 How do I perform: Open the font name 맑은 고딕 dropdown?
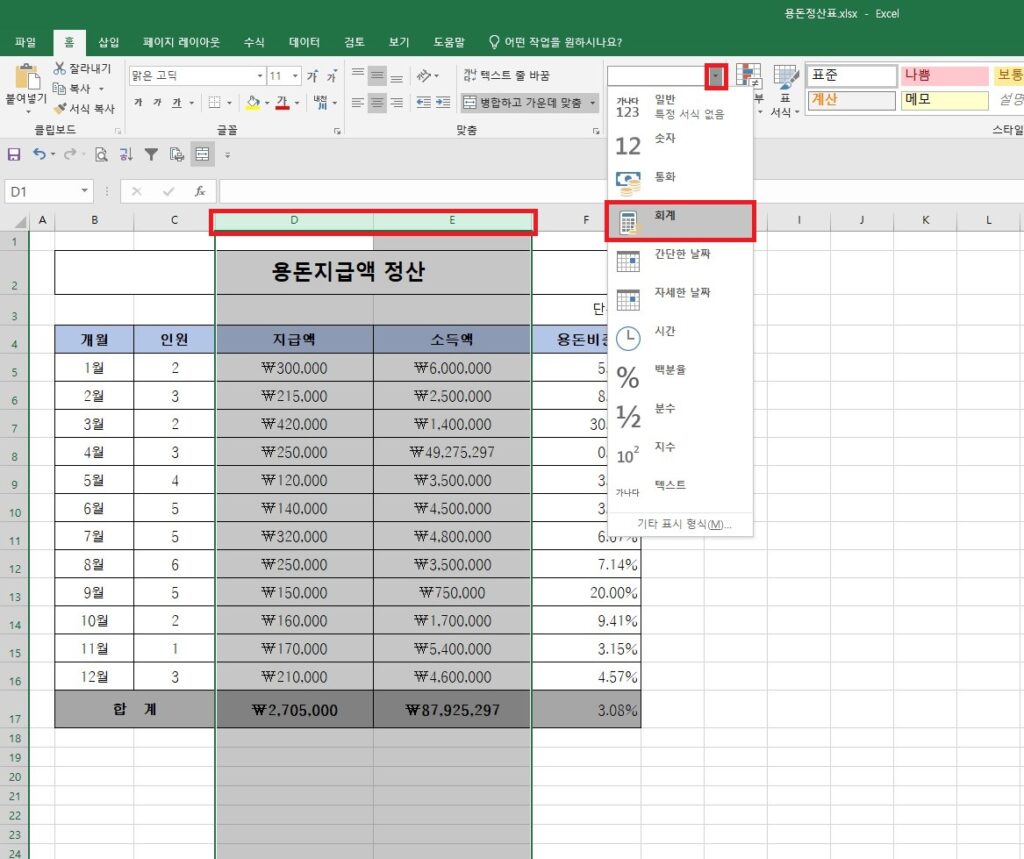click(x=260, y=76)
